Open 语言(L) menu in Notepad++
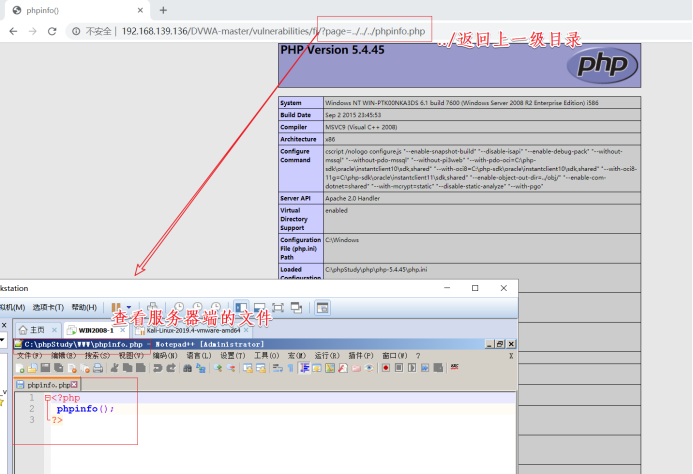Screen dimensions: 693x474 (199, 356)
